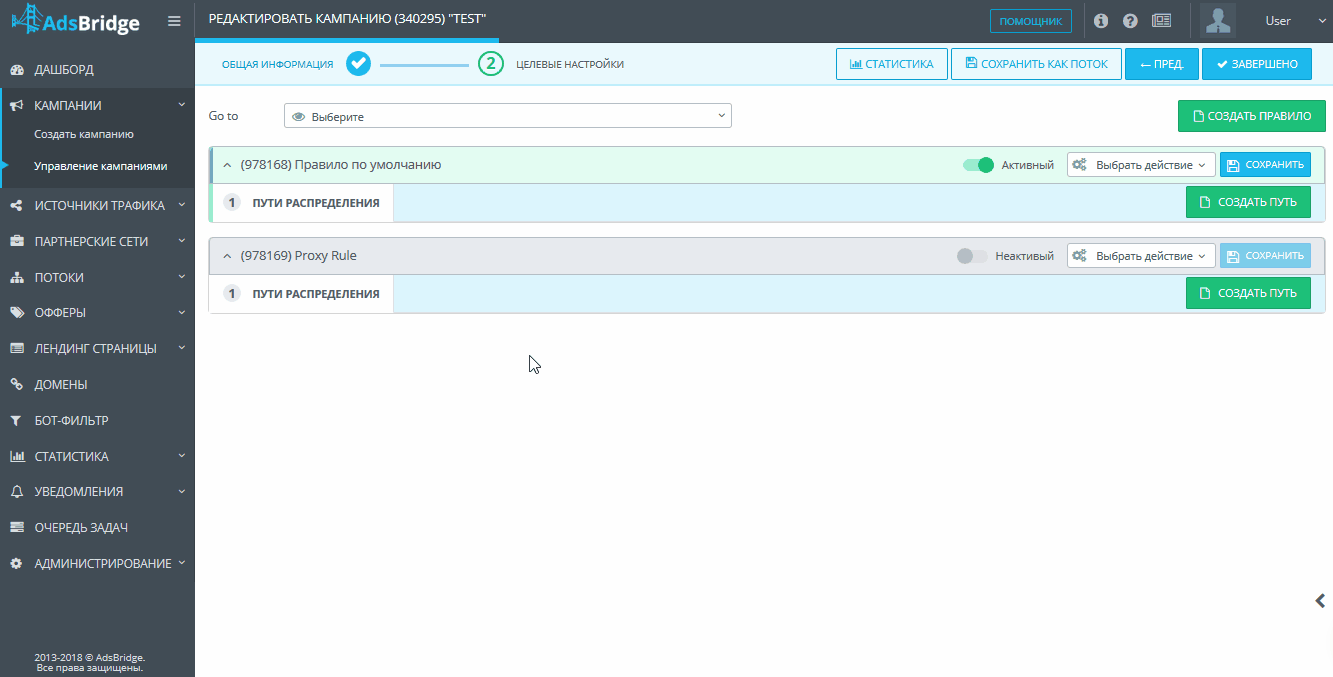
Task: Enable the Неактивный switch for Proxy Rule
Action: (x=972, y=256)
